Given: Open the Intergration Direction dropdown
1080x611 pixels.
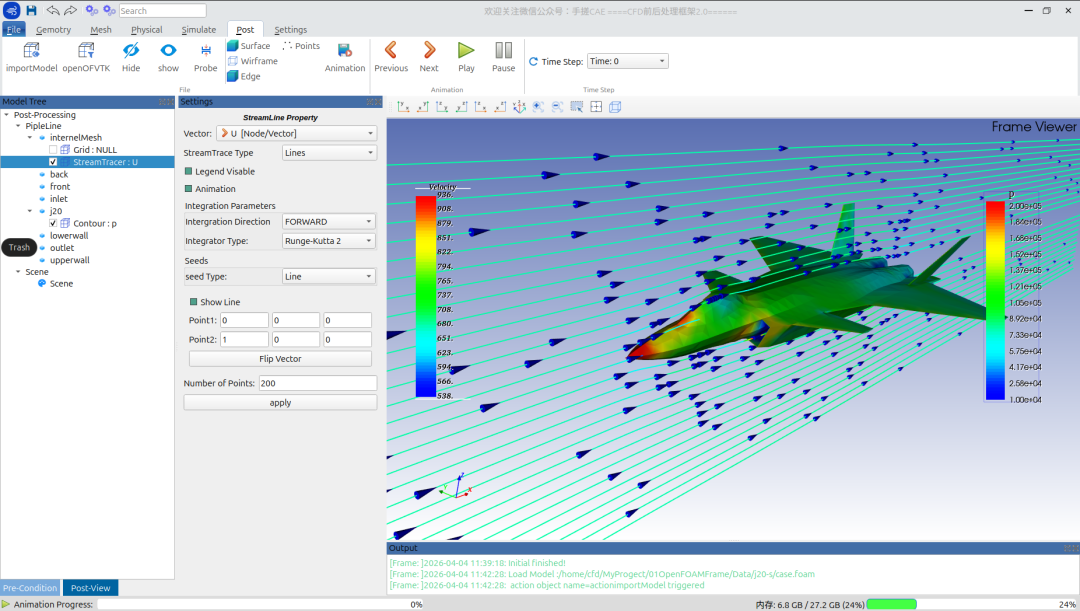Looking at the screenshot, I should (x=329, y=222).
